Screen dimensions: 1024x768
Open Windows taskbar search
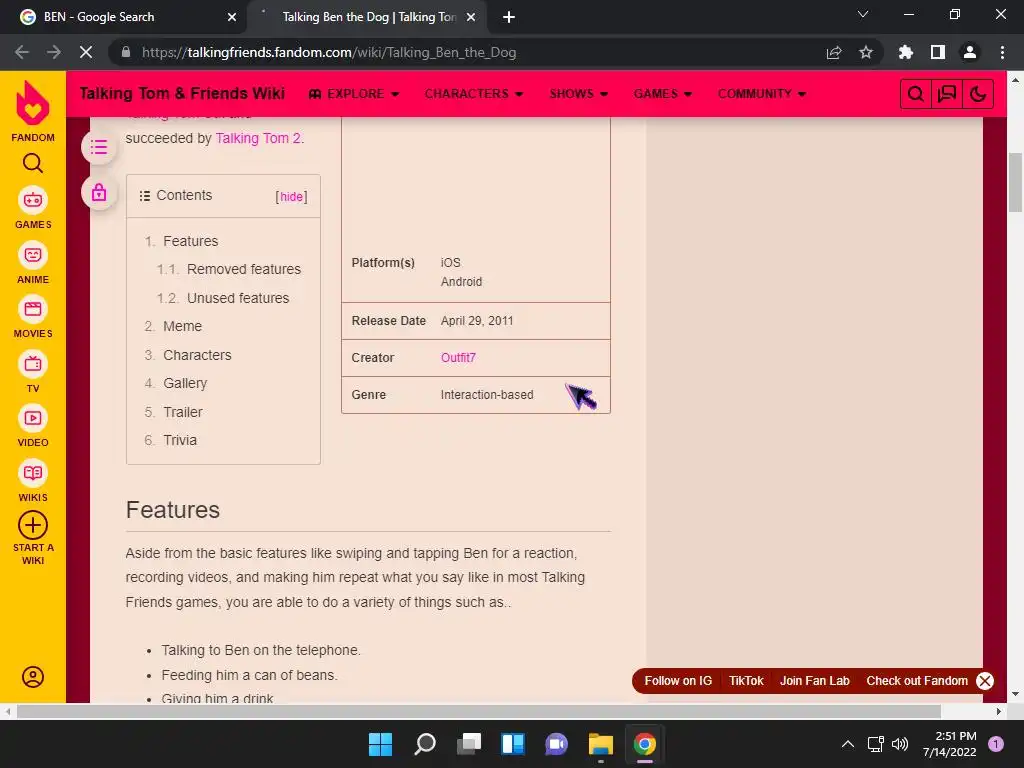(424, 744)
